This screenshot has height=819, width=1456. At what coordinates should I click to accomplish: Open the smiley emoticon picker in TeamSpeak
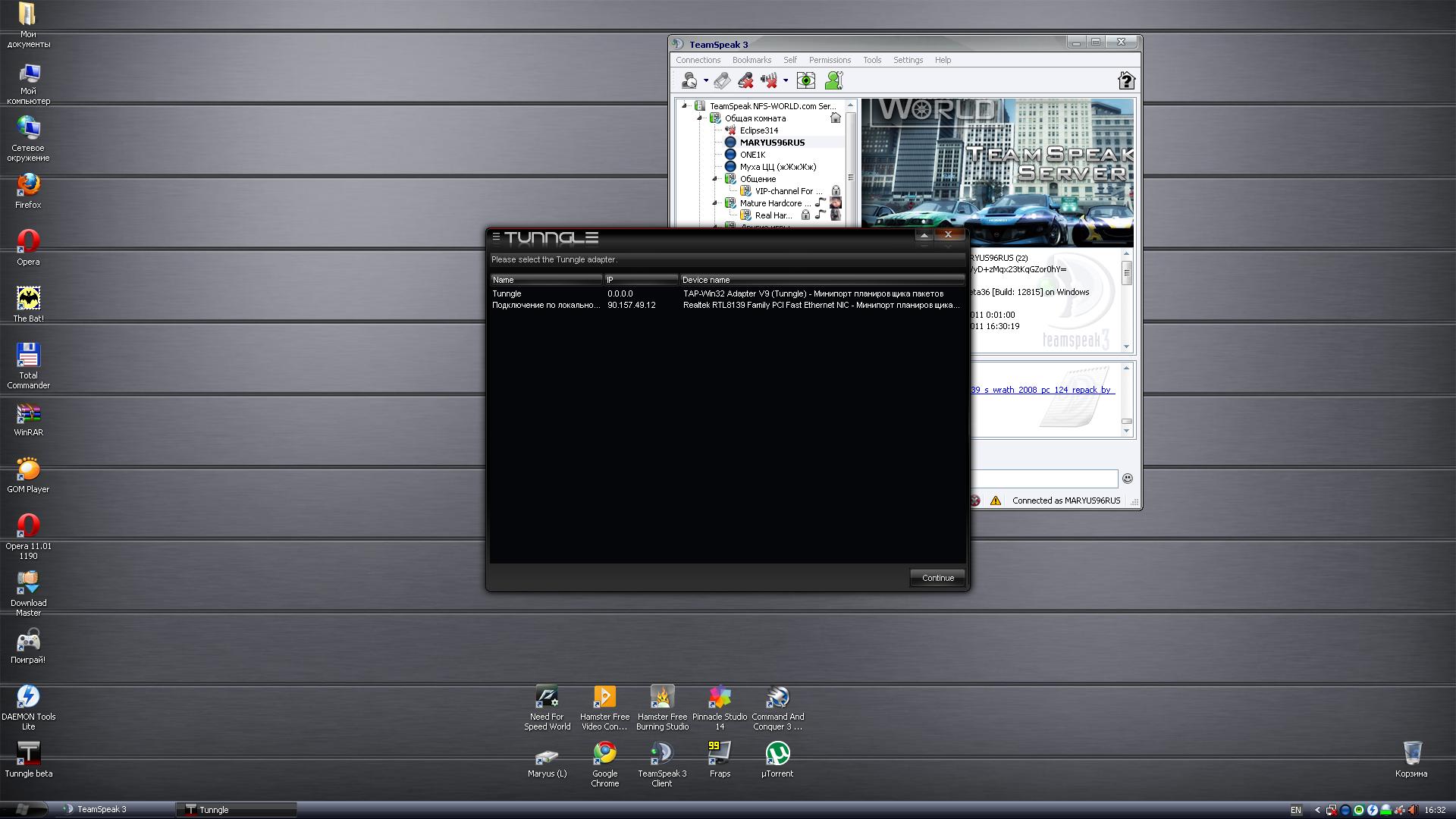point(1127,479)
